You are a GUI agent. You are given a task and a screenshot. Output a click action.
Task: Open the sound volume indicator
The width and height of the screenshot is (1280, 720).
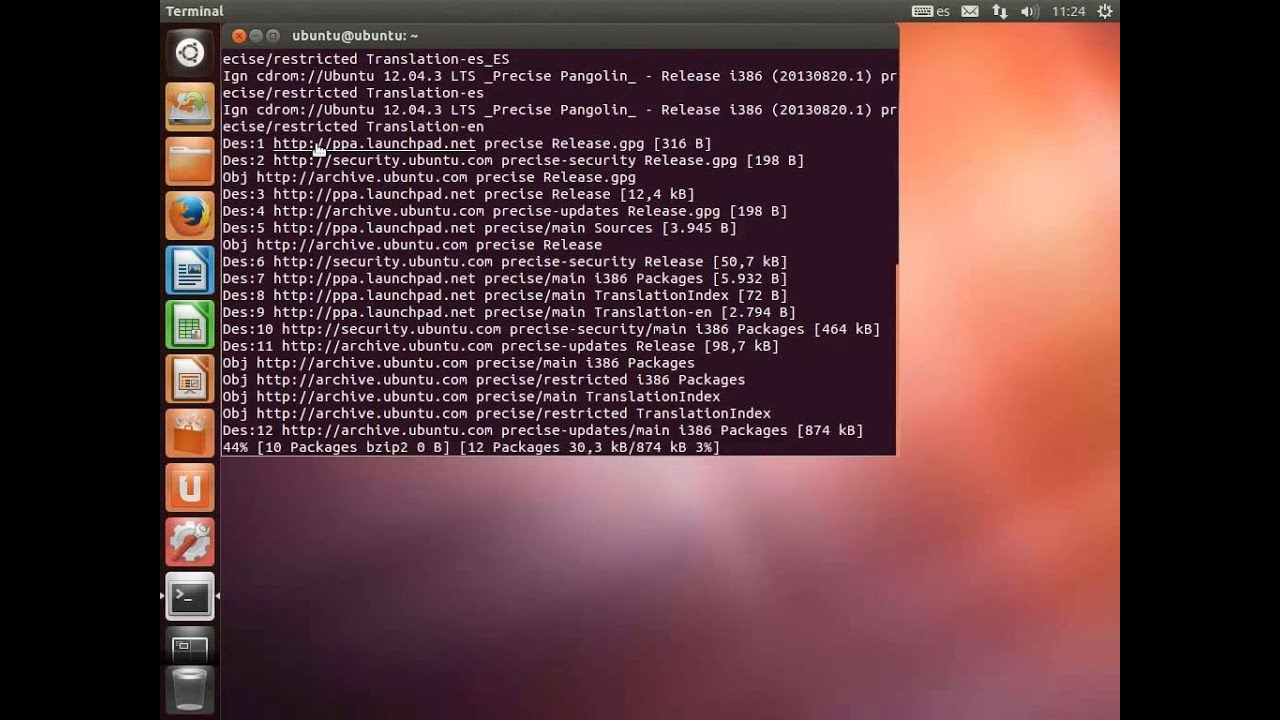[1029, 11]
